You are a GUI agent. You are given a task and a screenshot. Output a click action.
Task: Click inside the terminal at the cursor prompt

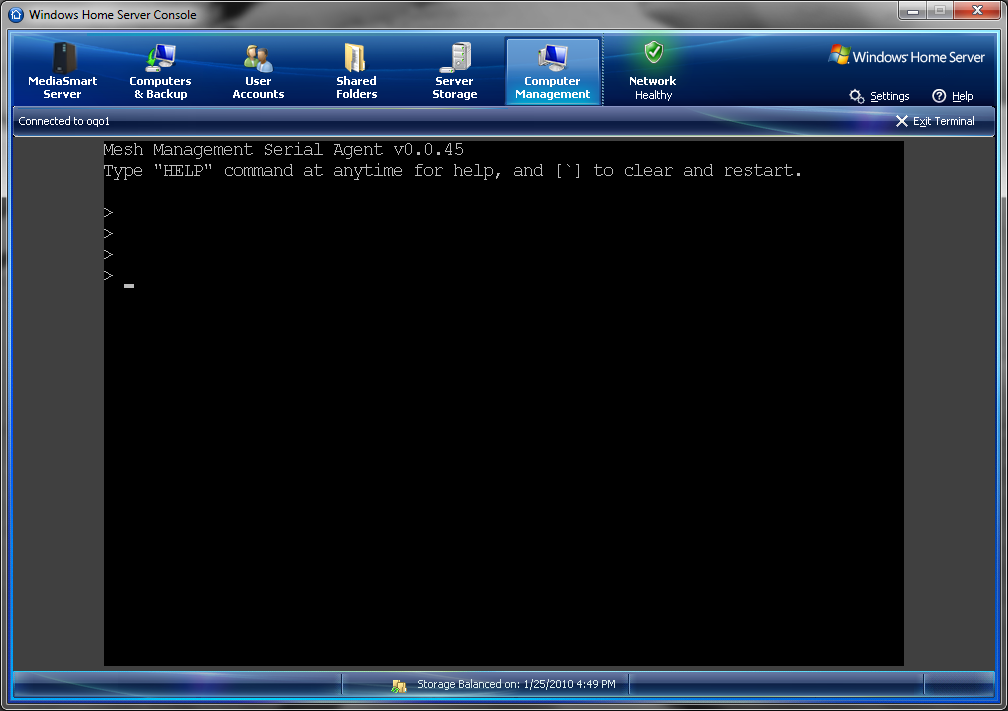[x=129, y=285]
